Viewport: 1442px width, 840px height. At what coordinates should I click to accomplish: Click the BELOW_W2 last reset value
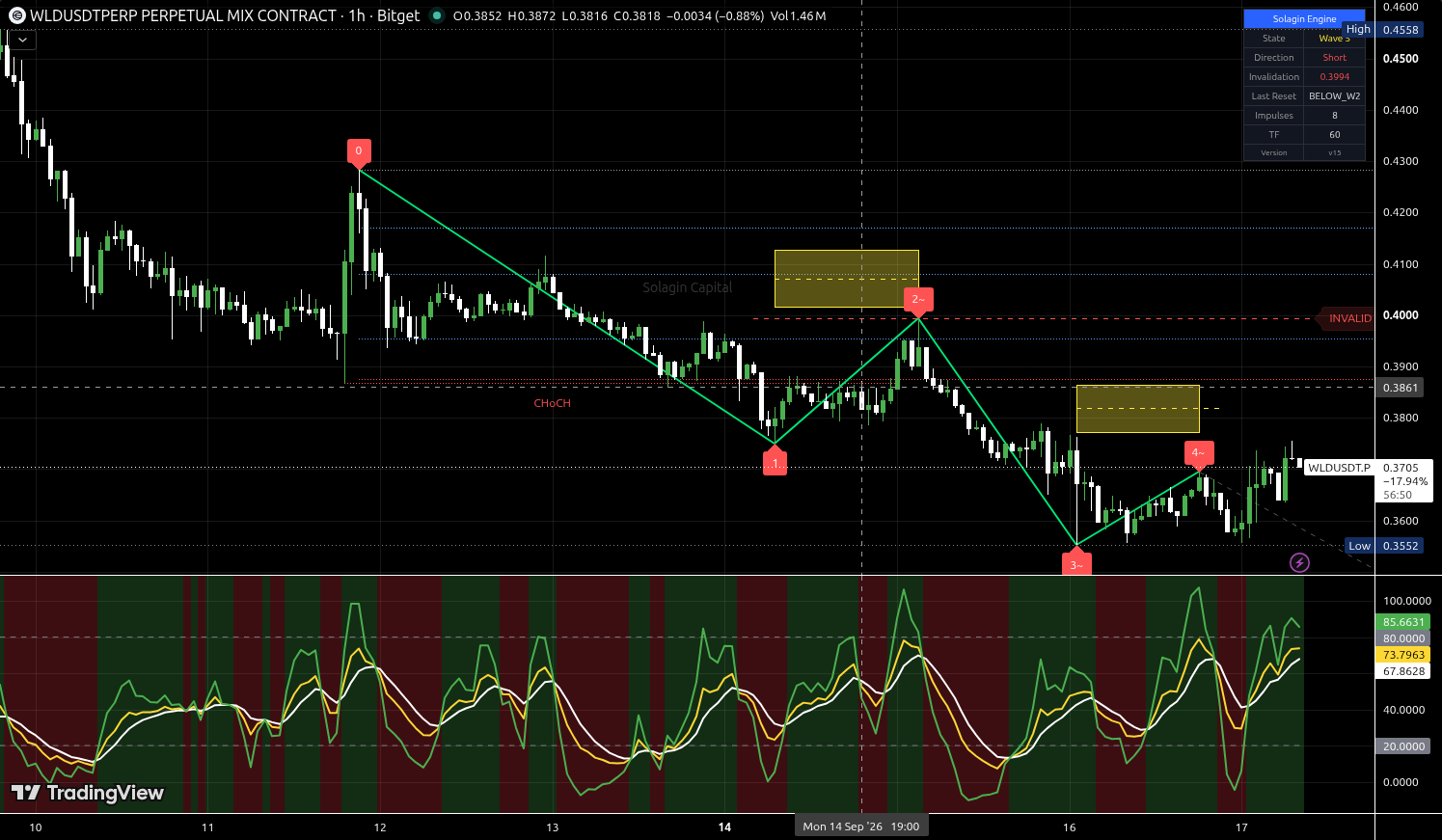[1334, 96]
